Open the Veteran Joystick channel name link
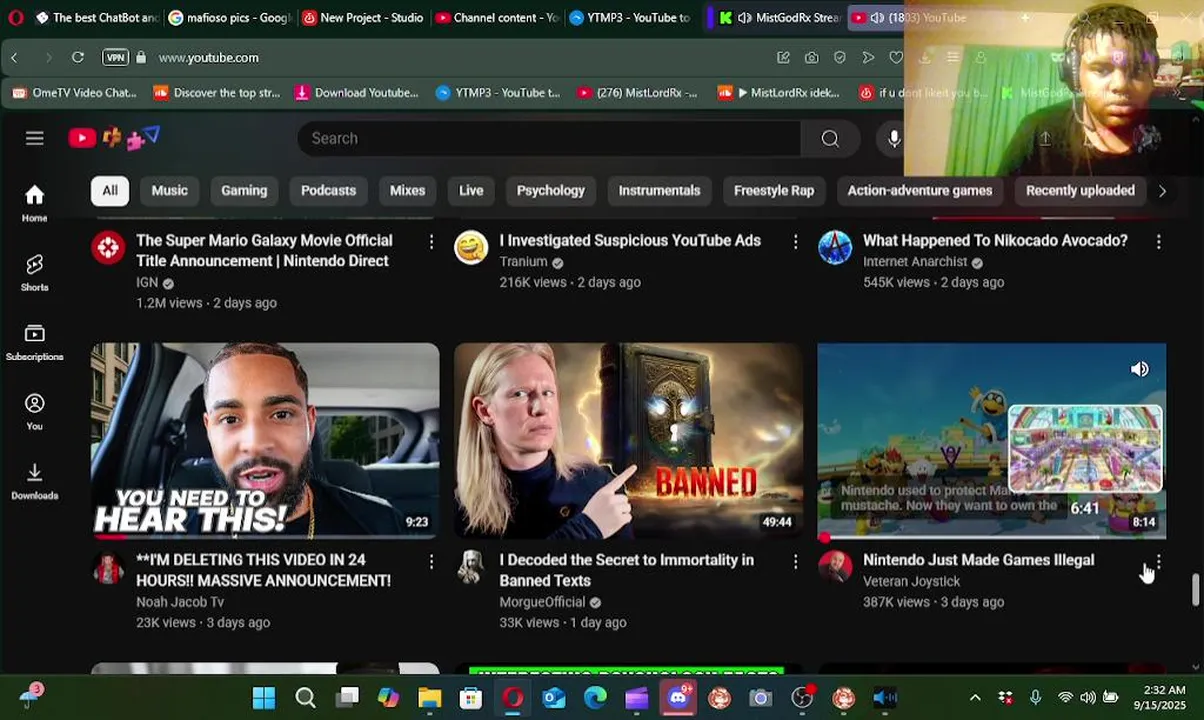Image resolution: width=1204 pixels, height=720 pixels. [x=911, y=581]
